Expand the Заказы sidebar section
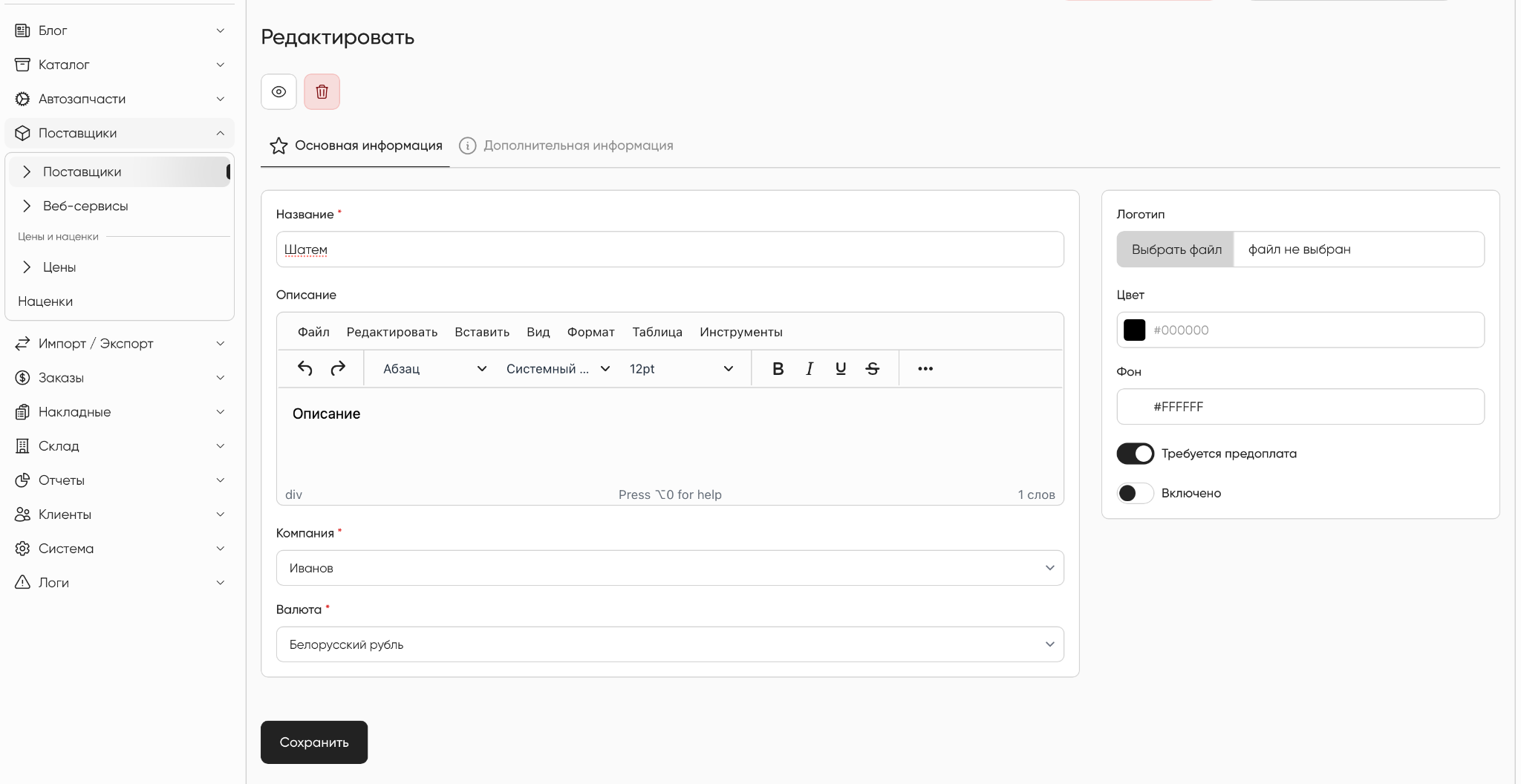This screenshot has width=1521, height=784. (119, 378)
